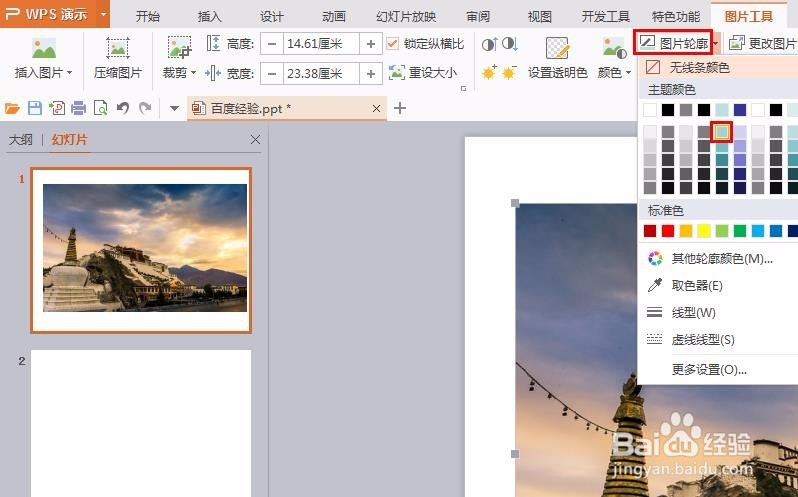
Task: Increase brightness with sun plus icon
Action: [489, 73]
